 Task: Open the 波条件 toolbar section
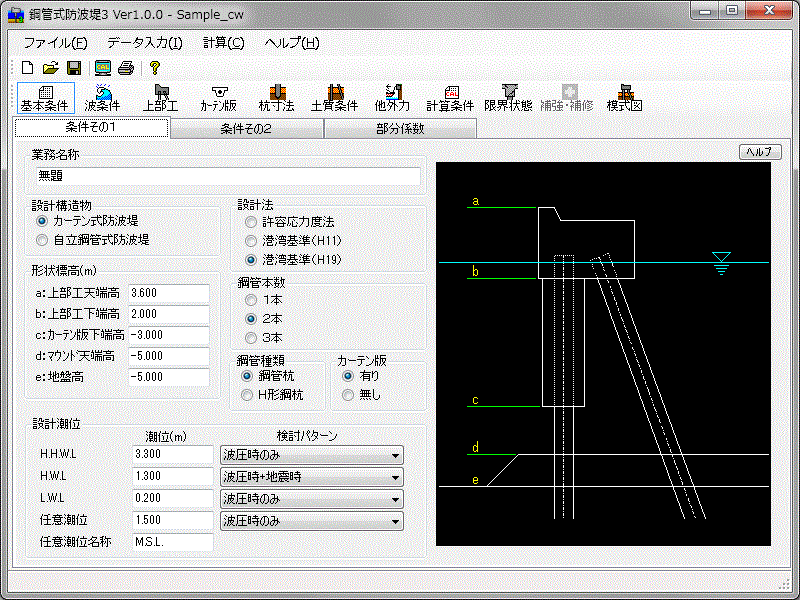click(102, 98)
